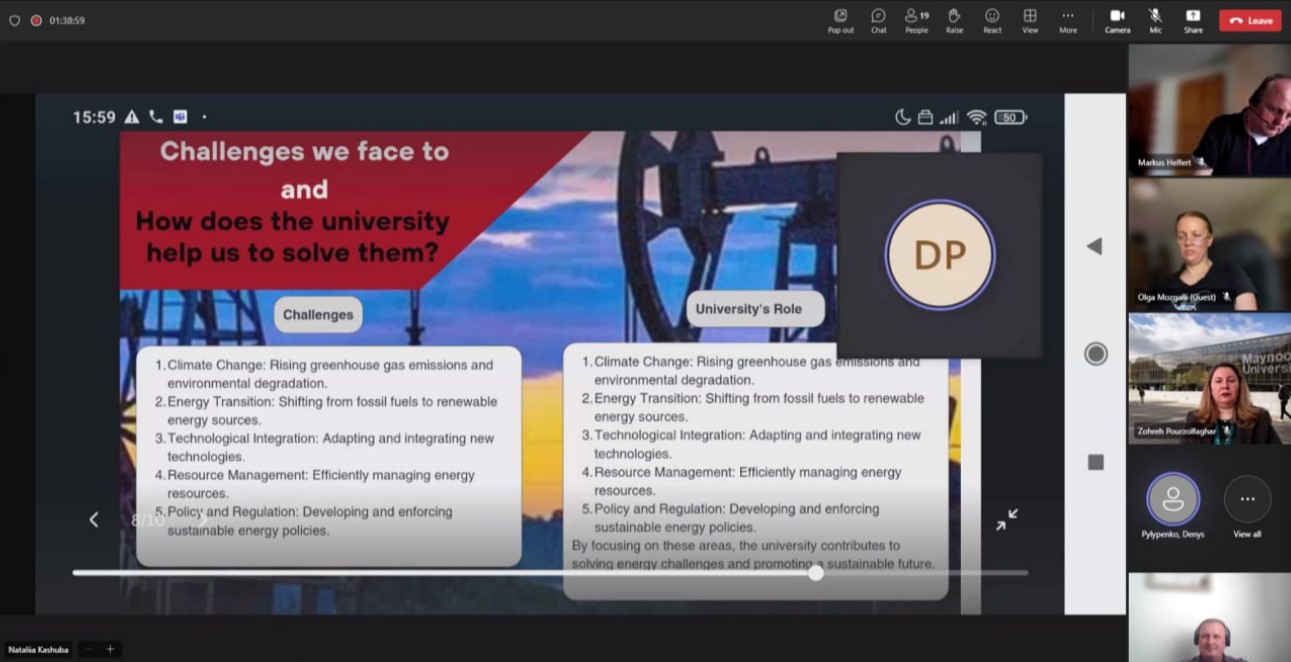Screen dimensions: 1291x662
Task: Toggle the Camera on or off
Action: pos(1117,20)
